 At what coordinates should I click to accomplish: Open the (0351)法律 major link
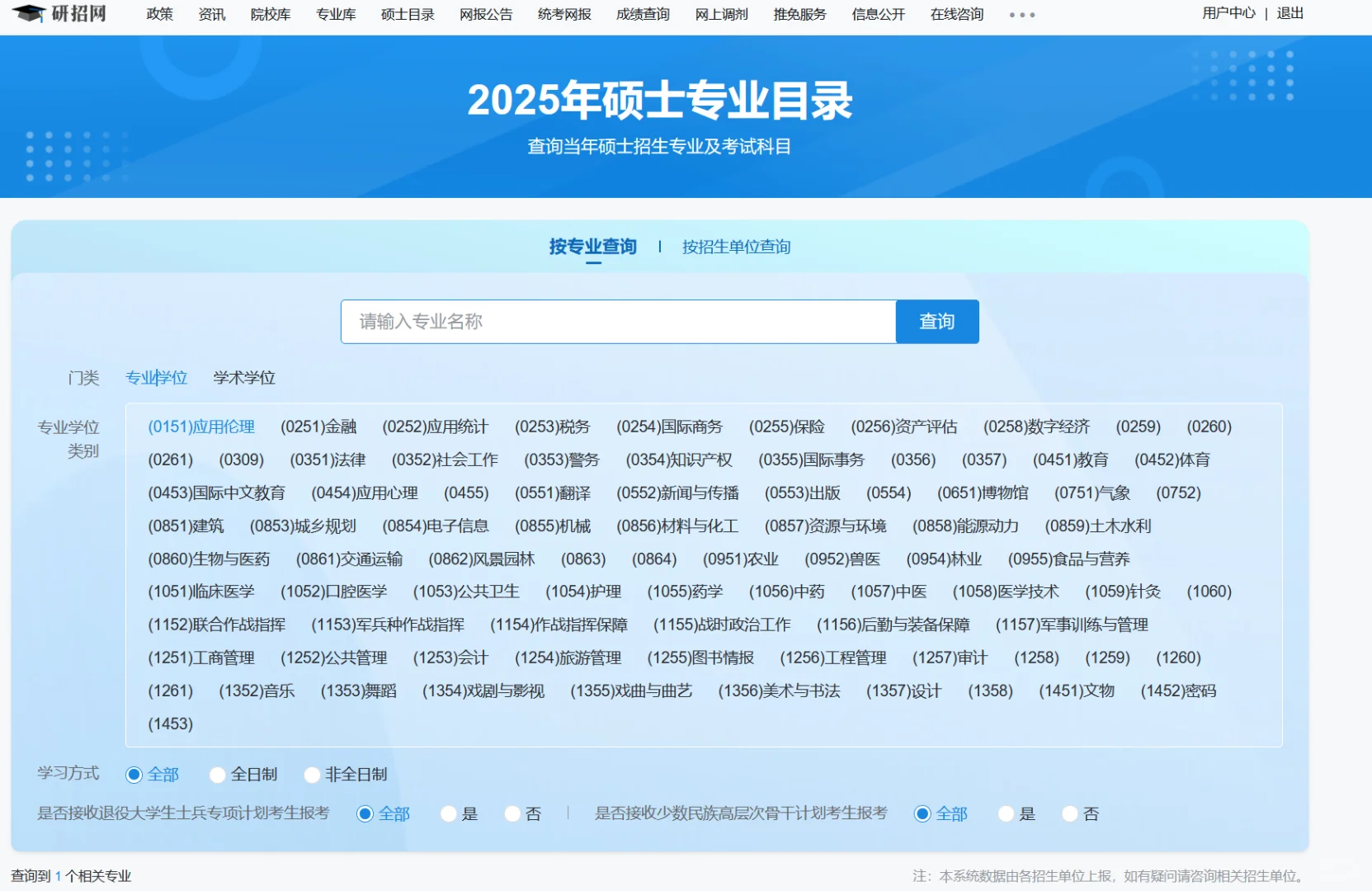(328, 460)
